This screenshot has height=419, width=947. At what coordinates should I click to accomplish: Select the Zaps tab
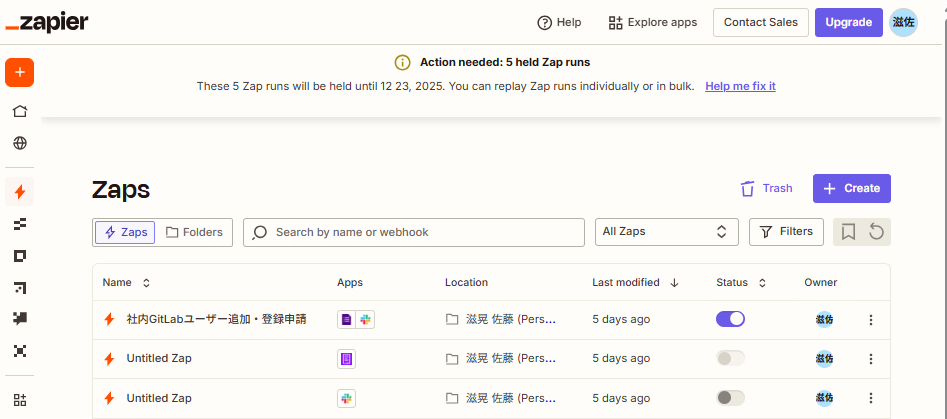125,232
